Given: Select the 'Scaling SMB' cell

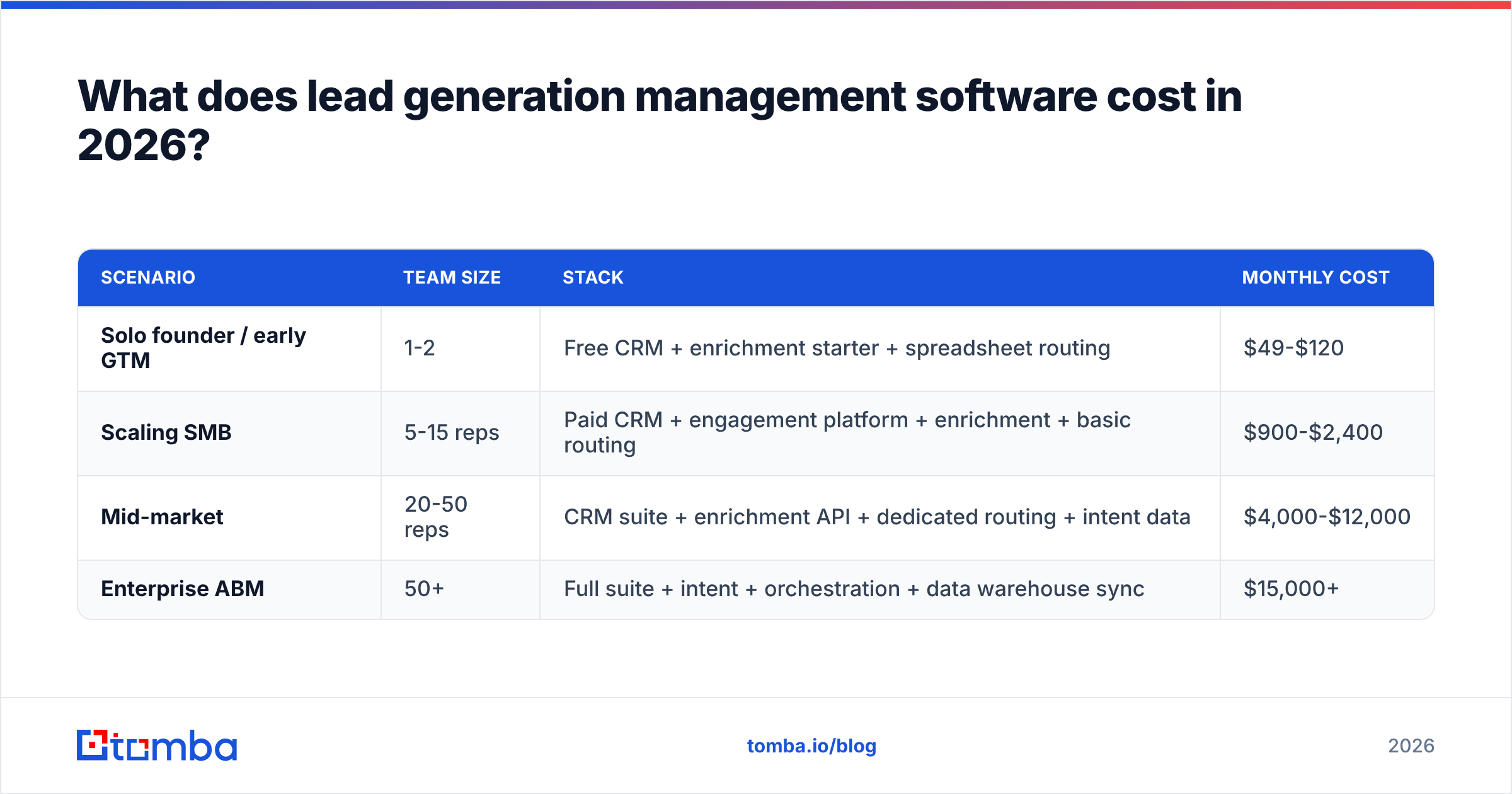Looking at the screenshot, I should click(229, 433).
